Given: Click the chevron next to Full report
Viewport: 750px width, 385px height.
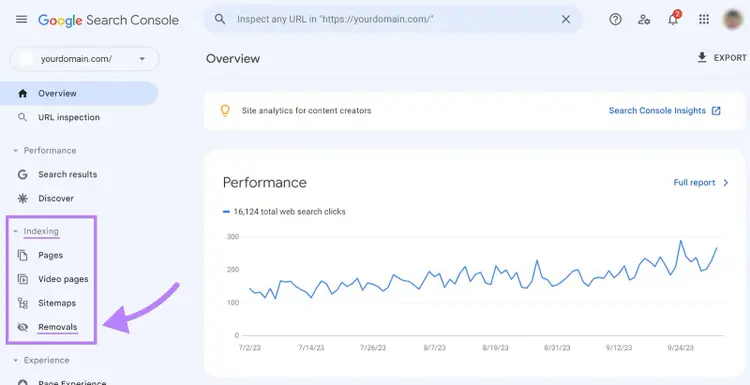Looking at the screenshot, I should pyautogui.click(x=726, y=183).
